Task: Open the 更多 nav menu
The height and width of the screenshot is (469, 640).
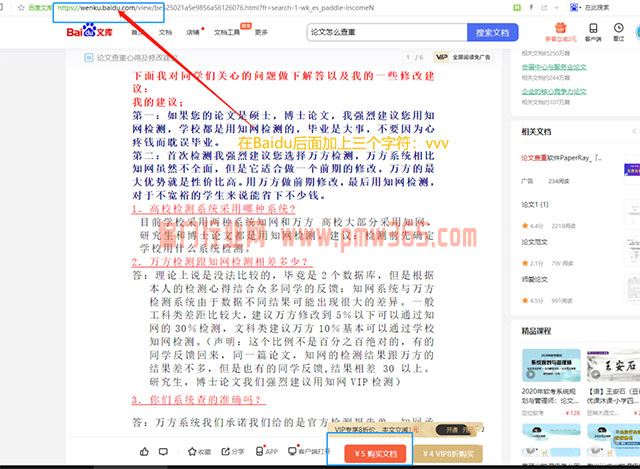Action: pyautogui.click(x=261, y=32)
